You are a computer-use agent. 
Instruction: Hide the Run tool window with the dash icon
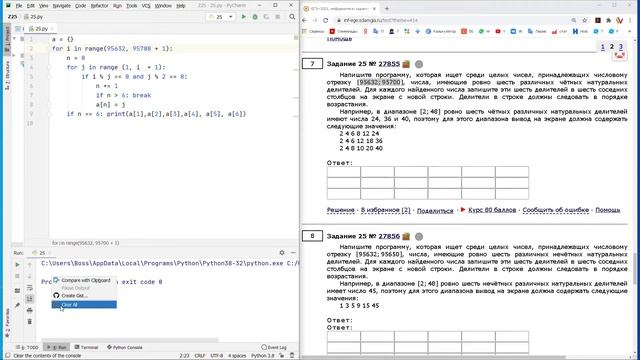pyautogui.click(x=293, y=253)
